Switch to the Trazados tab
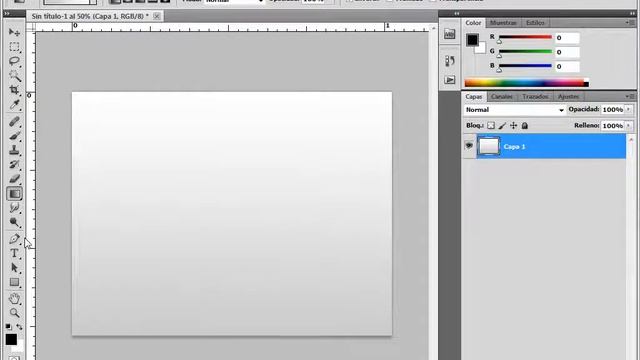 535,97
